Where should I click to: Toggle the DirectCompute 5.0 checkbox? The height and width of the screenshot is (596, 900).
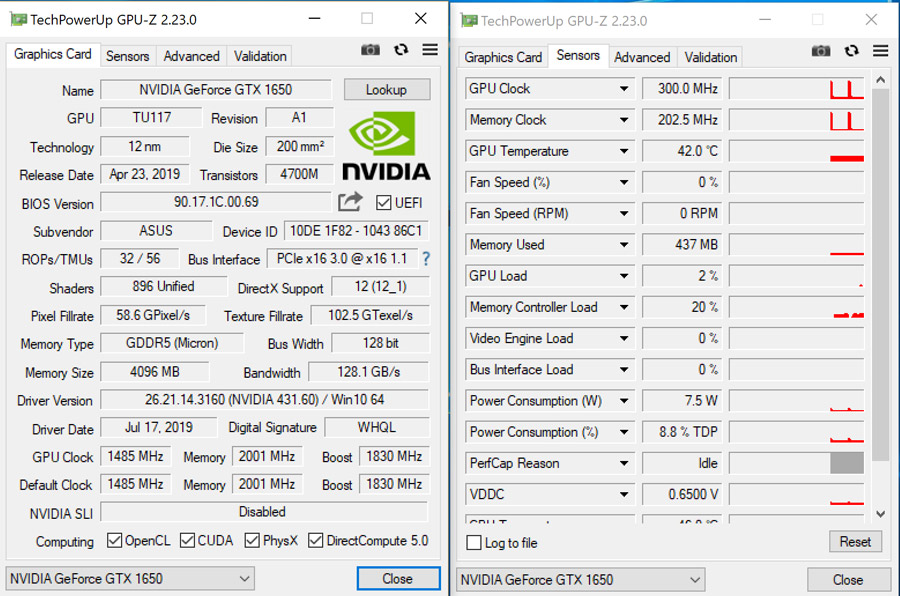(315, 540)
